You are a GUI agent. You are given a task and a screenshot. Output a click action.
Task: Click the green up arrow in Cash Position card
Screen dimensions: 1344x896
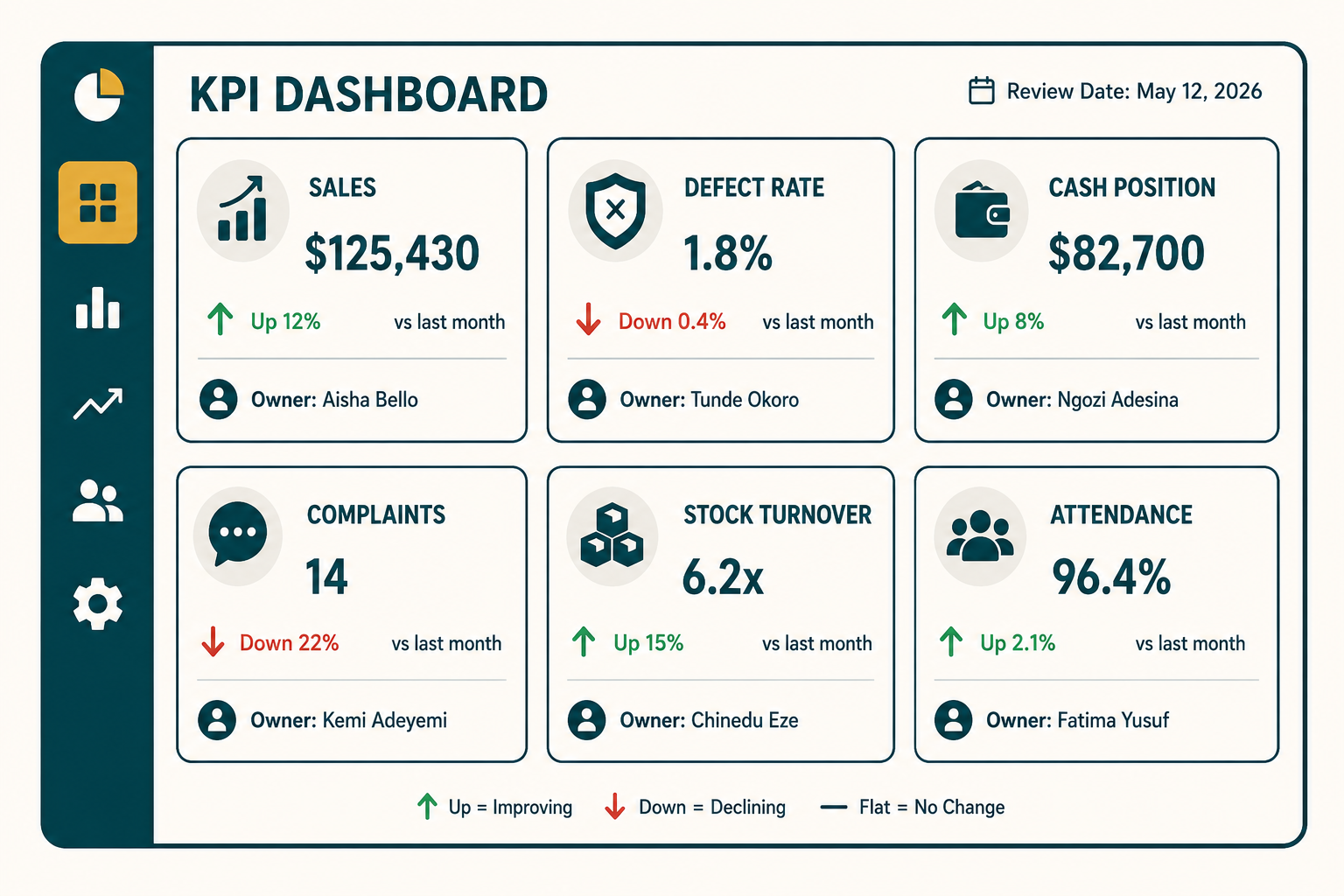point(955,319)
